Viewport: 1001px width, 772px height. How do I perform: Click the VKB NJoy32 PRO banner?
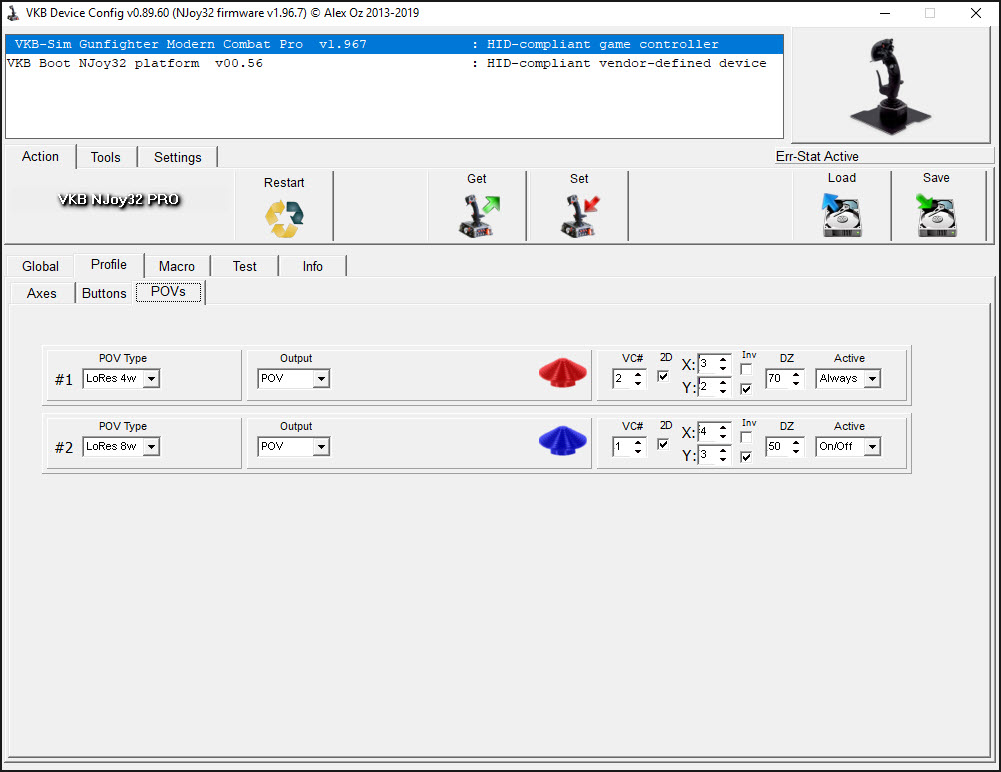click(x=119, y=199)
